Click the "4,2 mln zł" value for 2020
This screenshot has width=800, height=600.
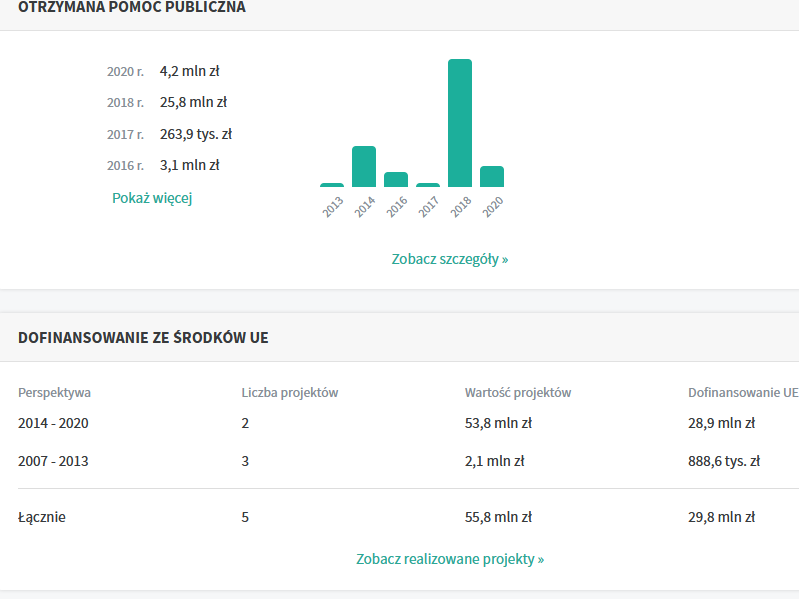tap(189, 71)
